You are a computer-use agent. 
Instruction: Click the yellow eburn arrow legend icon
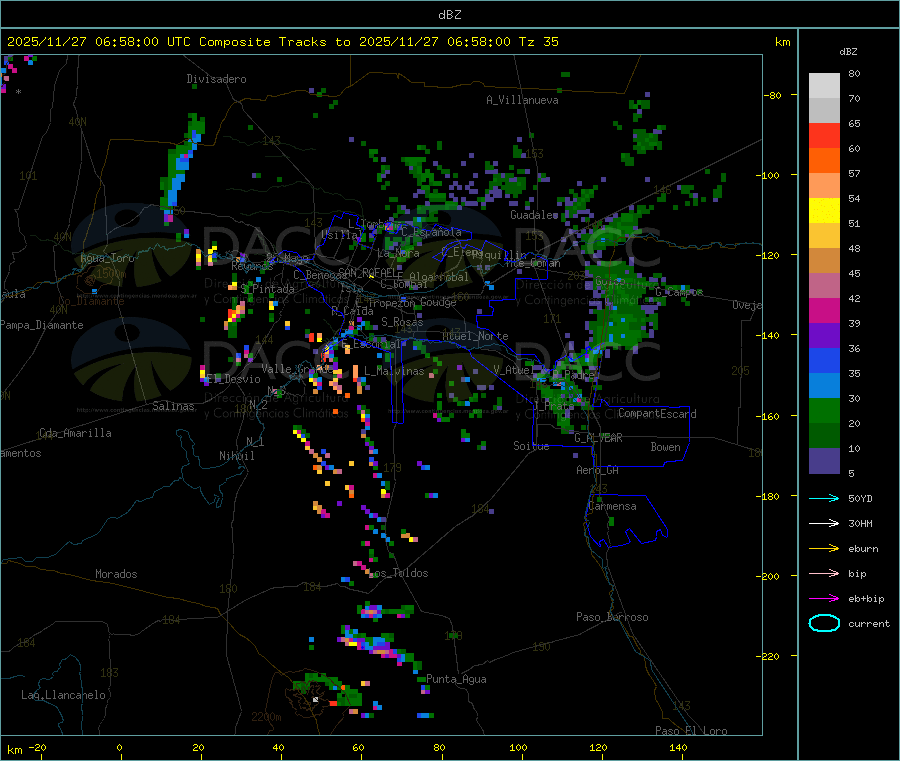click(824, 549)
